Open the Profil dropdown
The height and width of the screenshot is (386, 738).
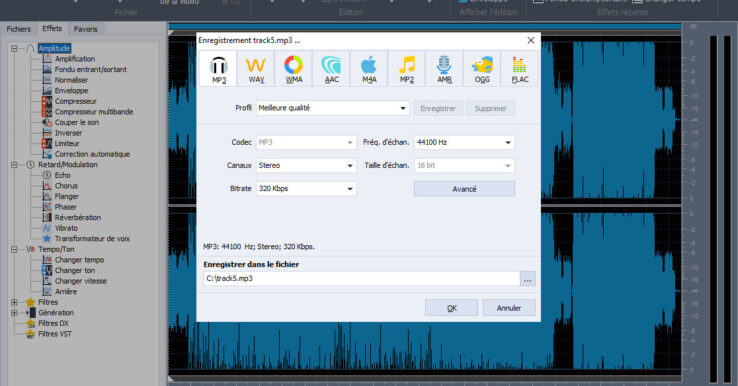point(332,108)
